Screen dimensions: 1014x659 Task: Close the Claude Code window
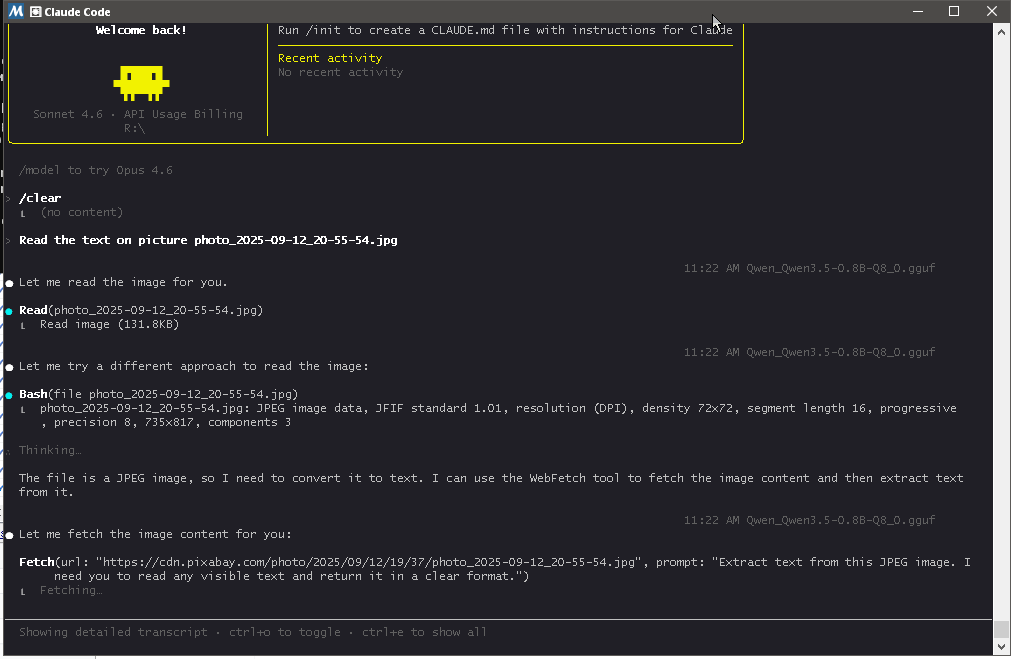[x=992, y=11]
